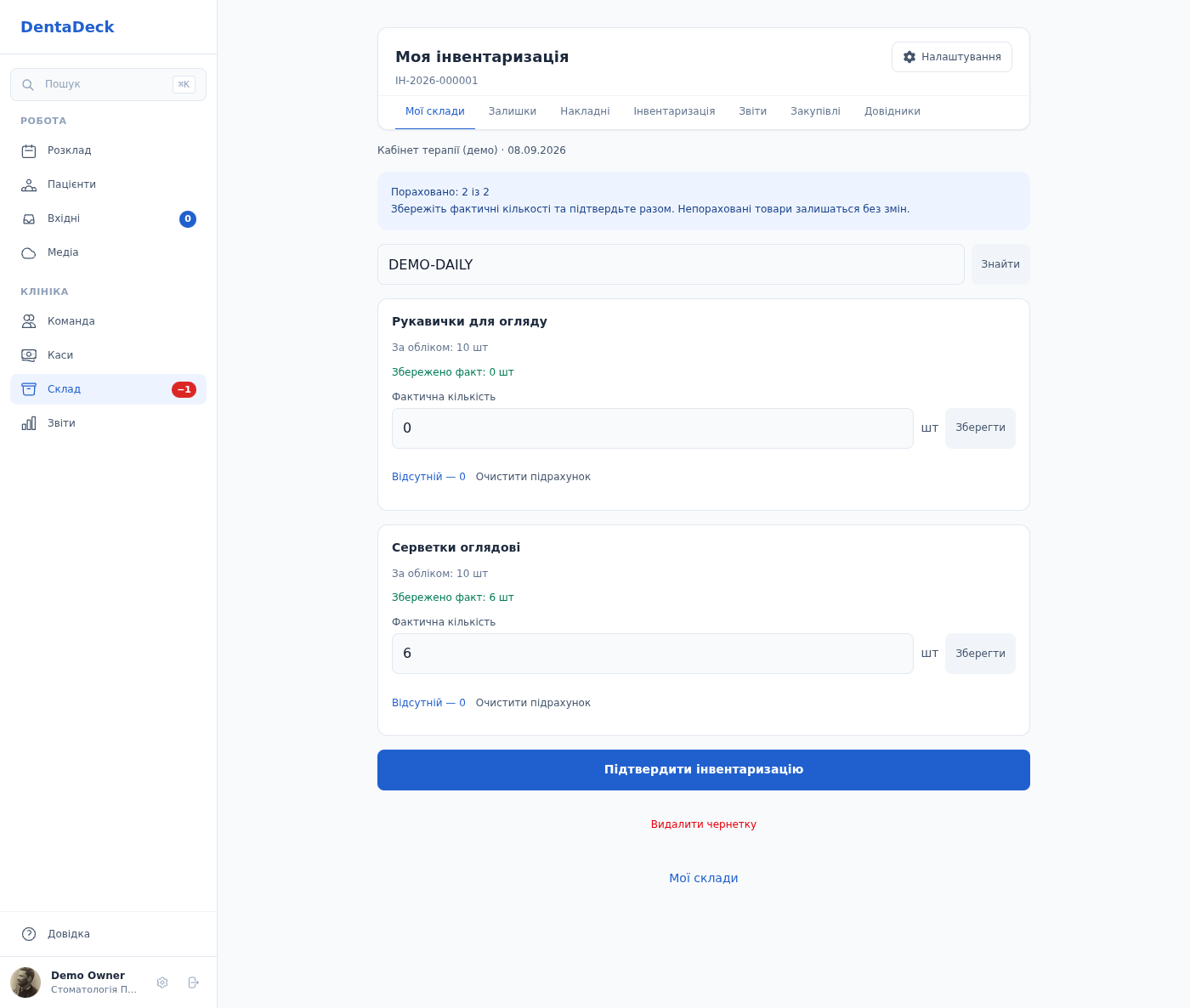Screen dimensions: 1190x1008
Task: Click the Команда team icon
Action: [x=29, y=321]
